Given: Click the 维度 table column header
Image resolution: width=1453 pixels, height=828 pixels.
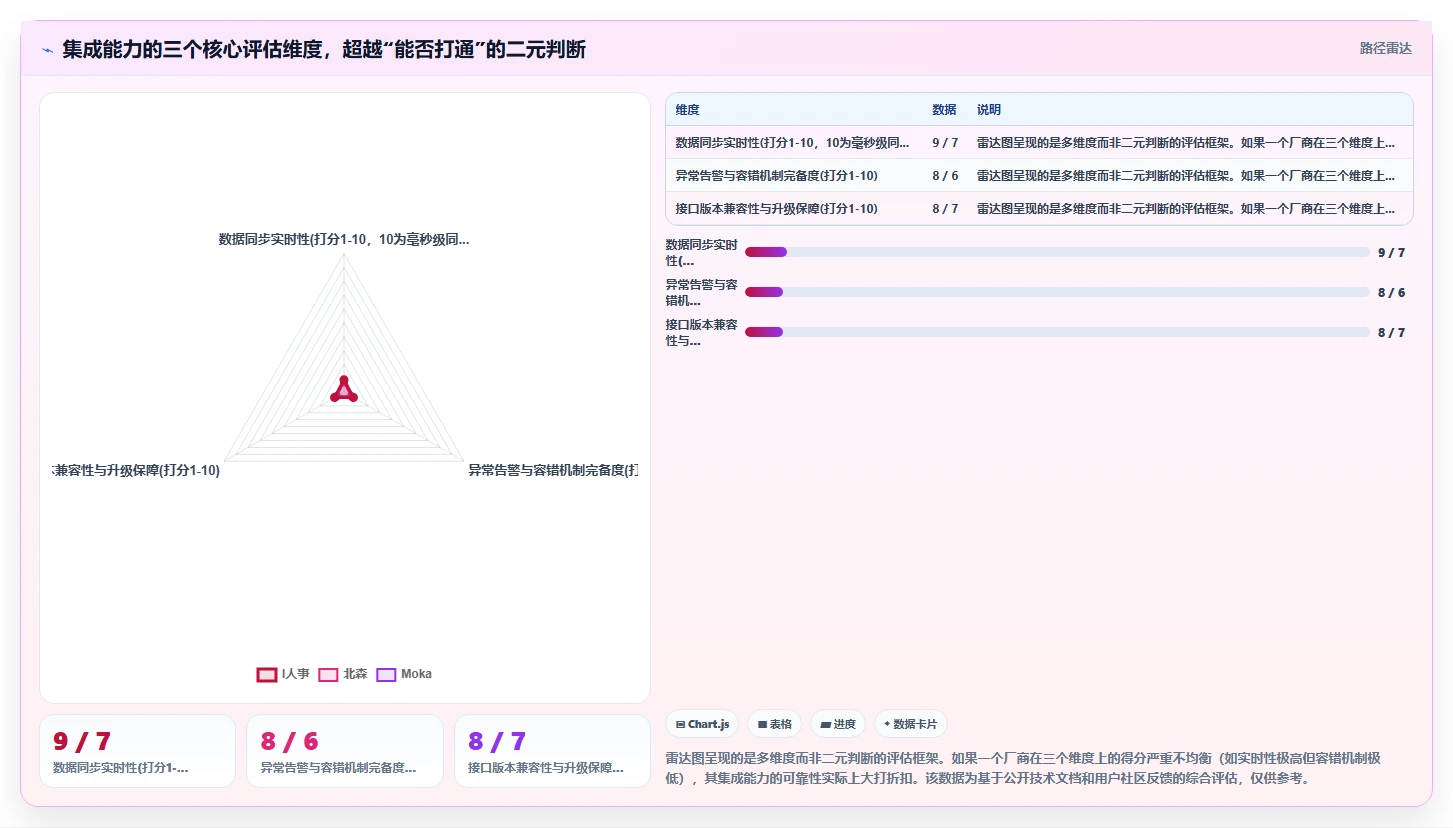Looking at the screenshot, I should click(687, 110).
